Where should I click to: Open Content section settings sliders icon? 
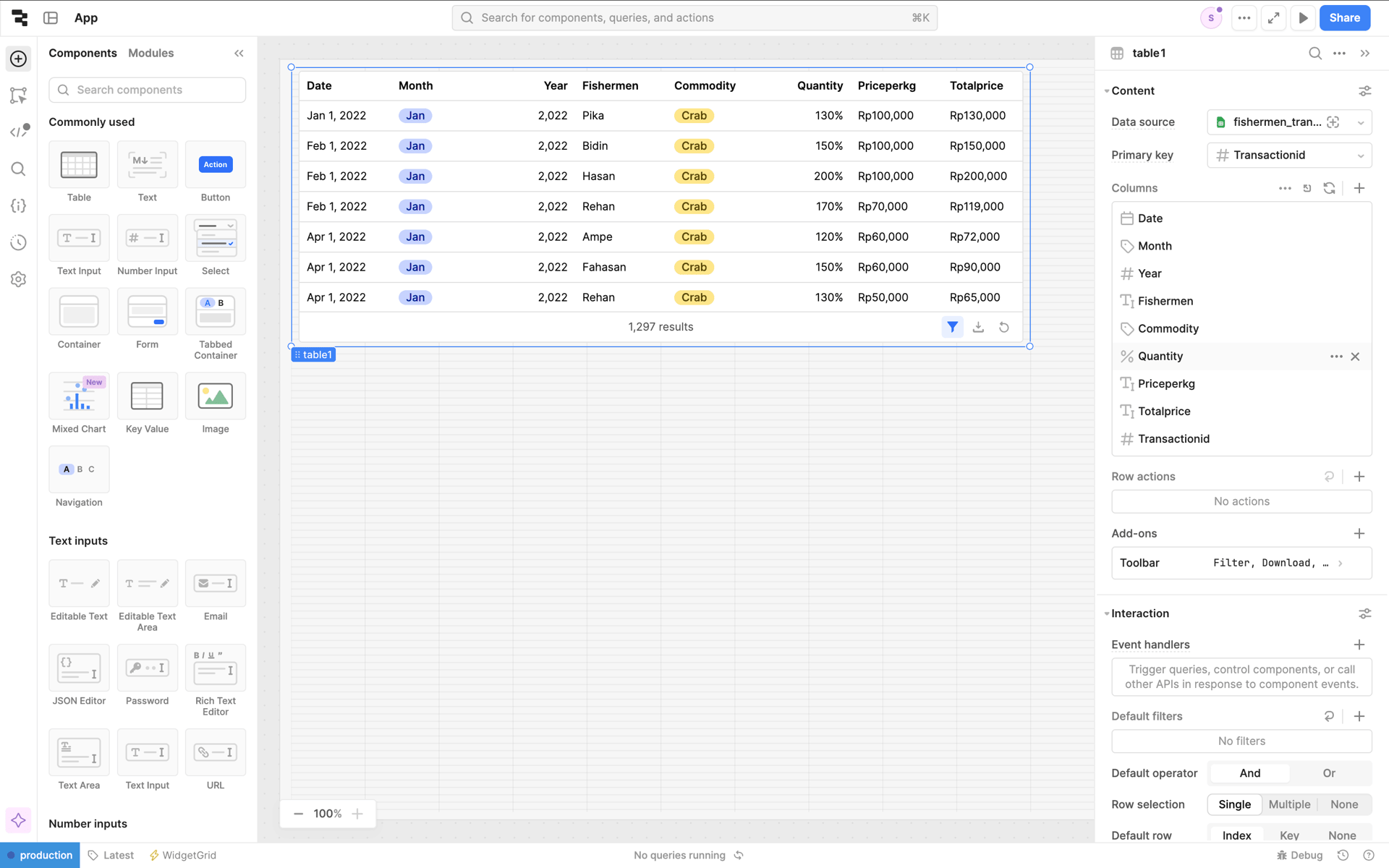click(1364, 90)
